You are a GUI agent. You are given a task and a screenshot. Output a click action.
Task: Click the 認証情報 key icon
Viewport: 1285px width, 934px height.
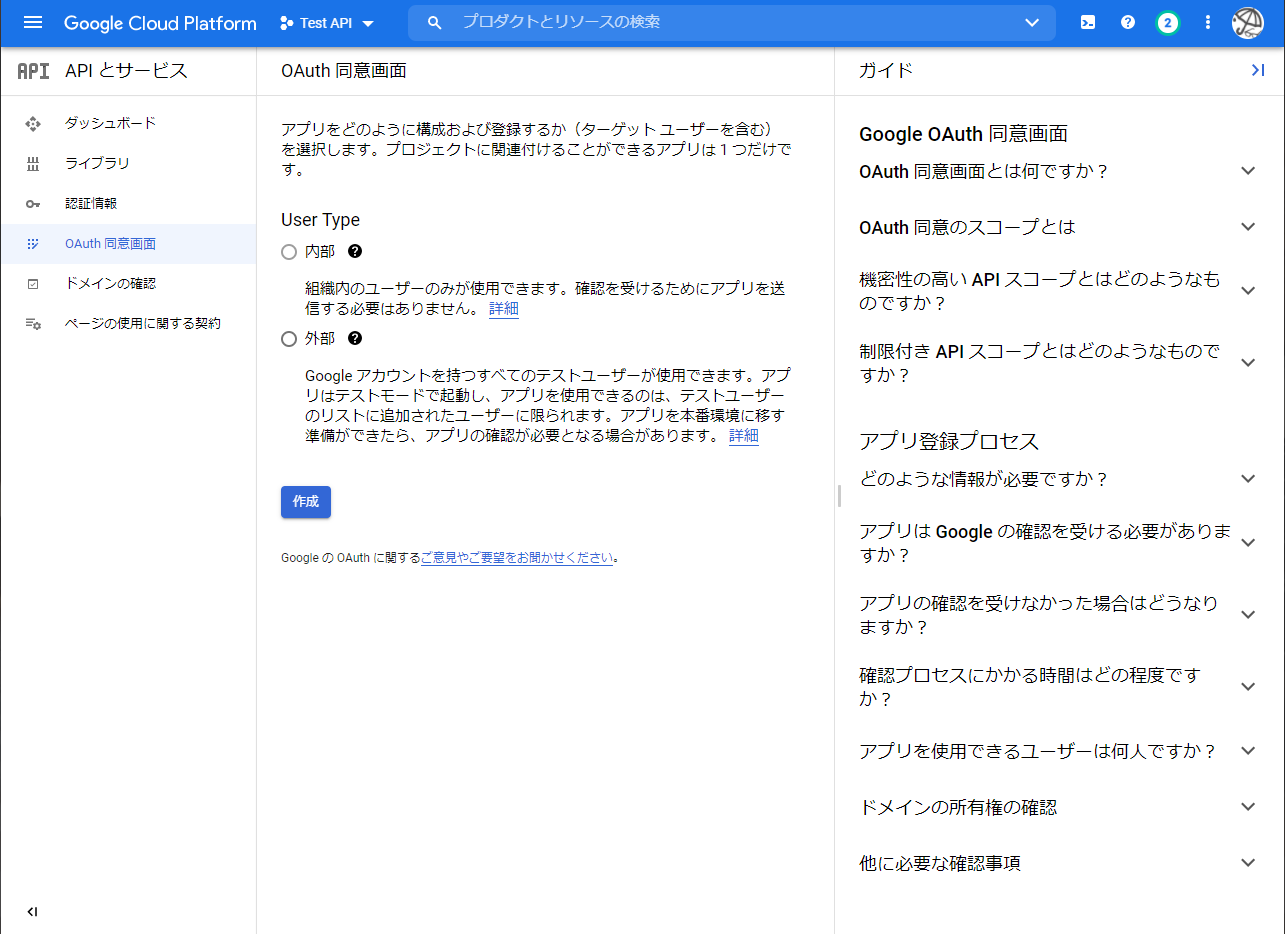[33, 204]
